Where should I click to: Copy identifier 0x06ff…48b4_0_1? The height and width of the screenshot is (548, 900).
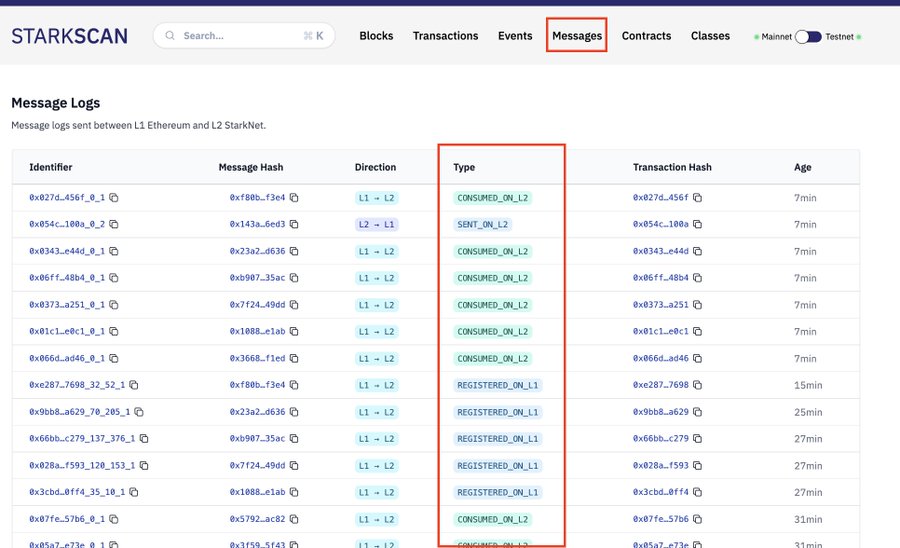click(x=114, y=278)
